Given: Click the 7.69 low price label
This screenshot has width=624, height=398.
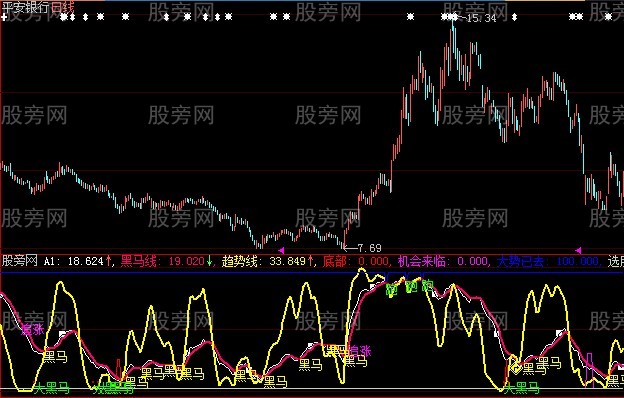Looking at the screenshot, I should [x=370, y=248].
